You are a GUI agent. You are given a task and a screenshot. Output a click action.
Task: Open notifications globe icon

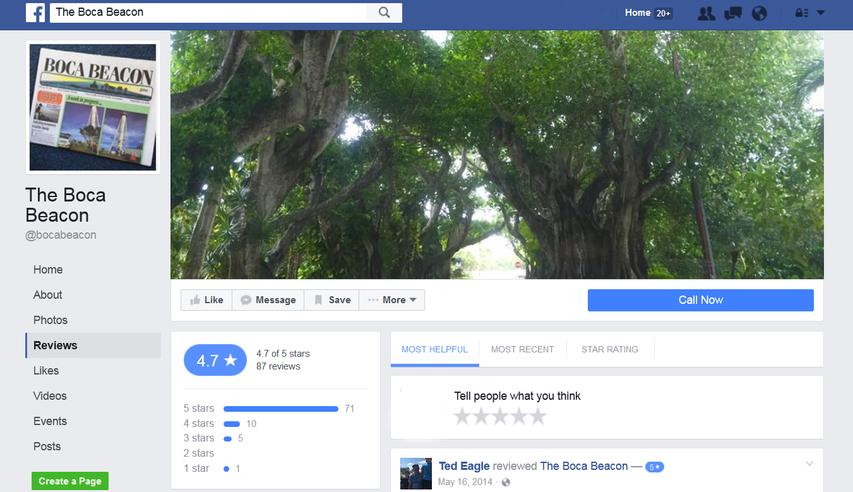click(x=759, y=13)
